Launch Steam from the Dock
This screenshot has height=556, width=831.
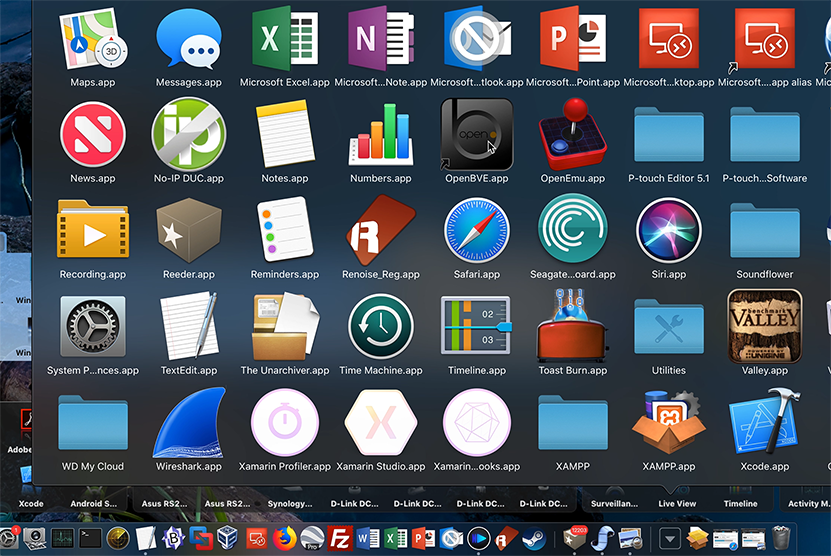534,539
